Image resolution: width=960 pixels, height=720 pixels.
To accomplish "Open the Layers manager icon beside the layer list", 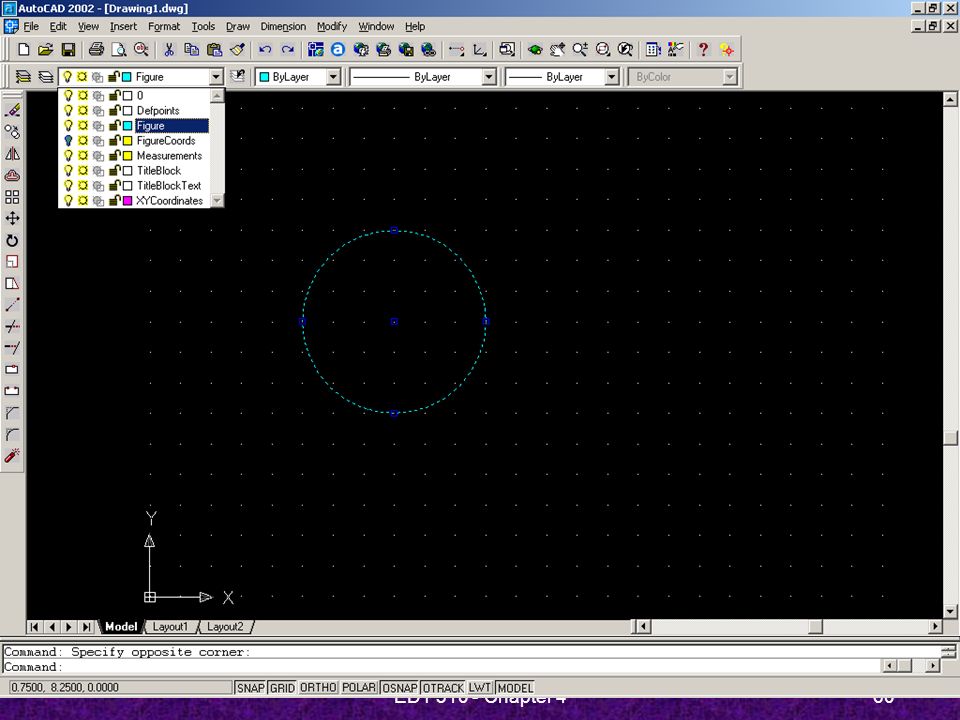I will tap(23, 77).
